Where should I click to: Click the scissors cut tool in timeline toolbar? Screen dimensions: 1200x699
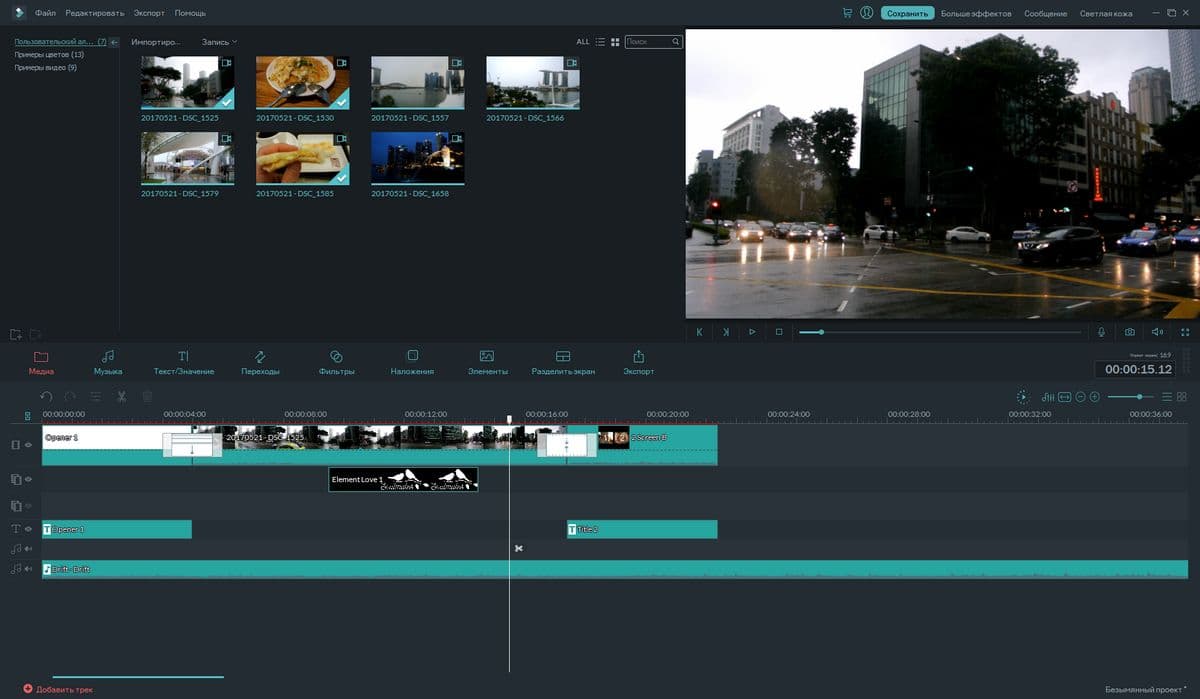pyautogui.click(x=121, y=397)
